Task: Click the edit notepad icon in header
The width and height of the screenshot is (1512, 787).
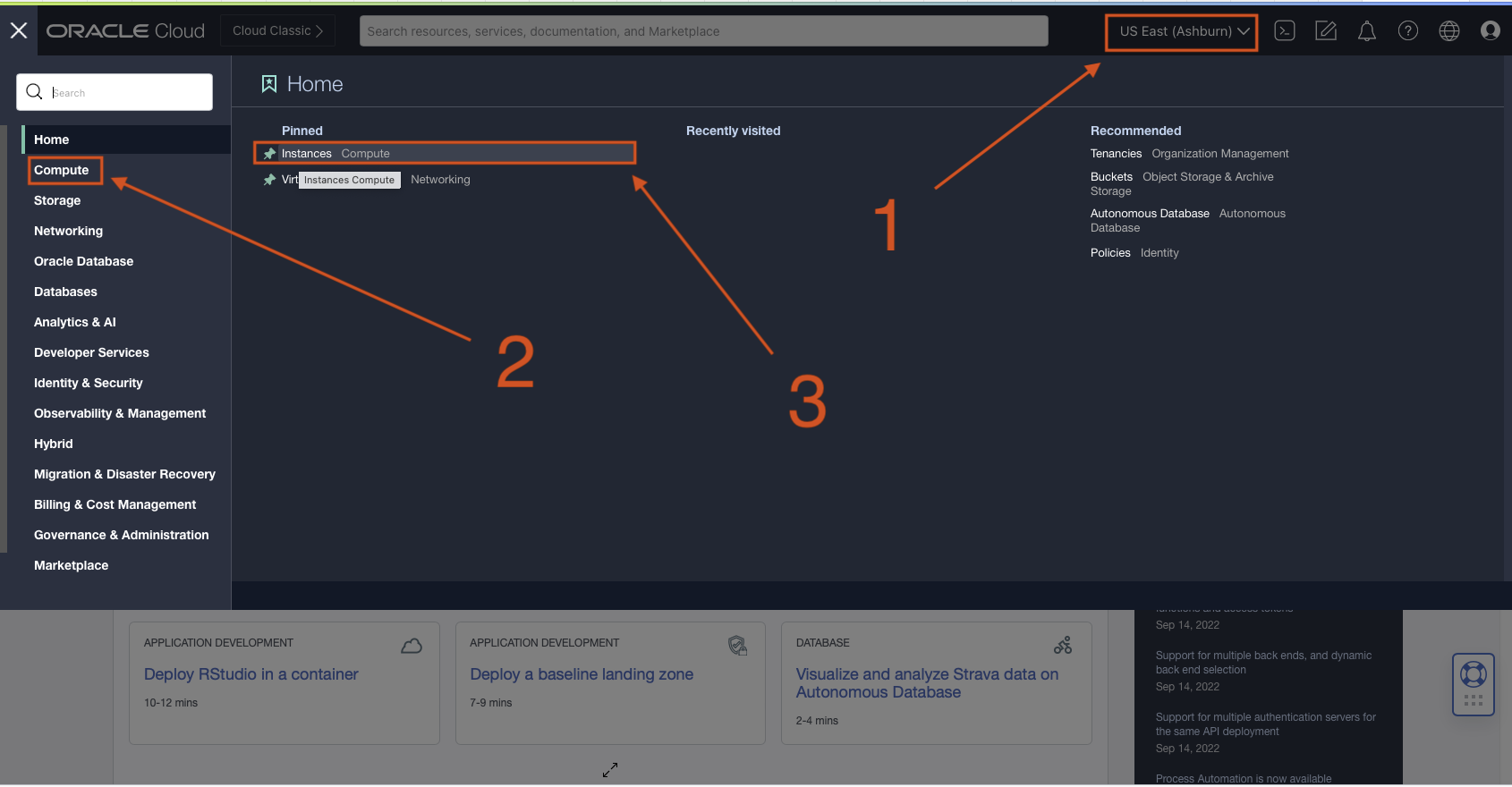Action: [x=1325, y=31]
